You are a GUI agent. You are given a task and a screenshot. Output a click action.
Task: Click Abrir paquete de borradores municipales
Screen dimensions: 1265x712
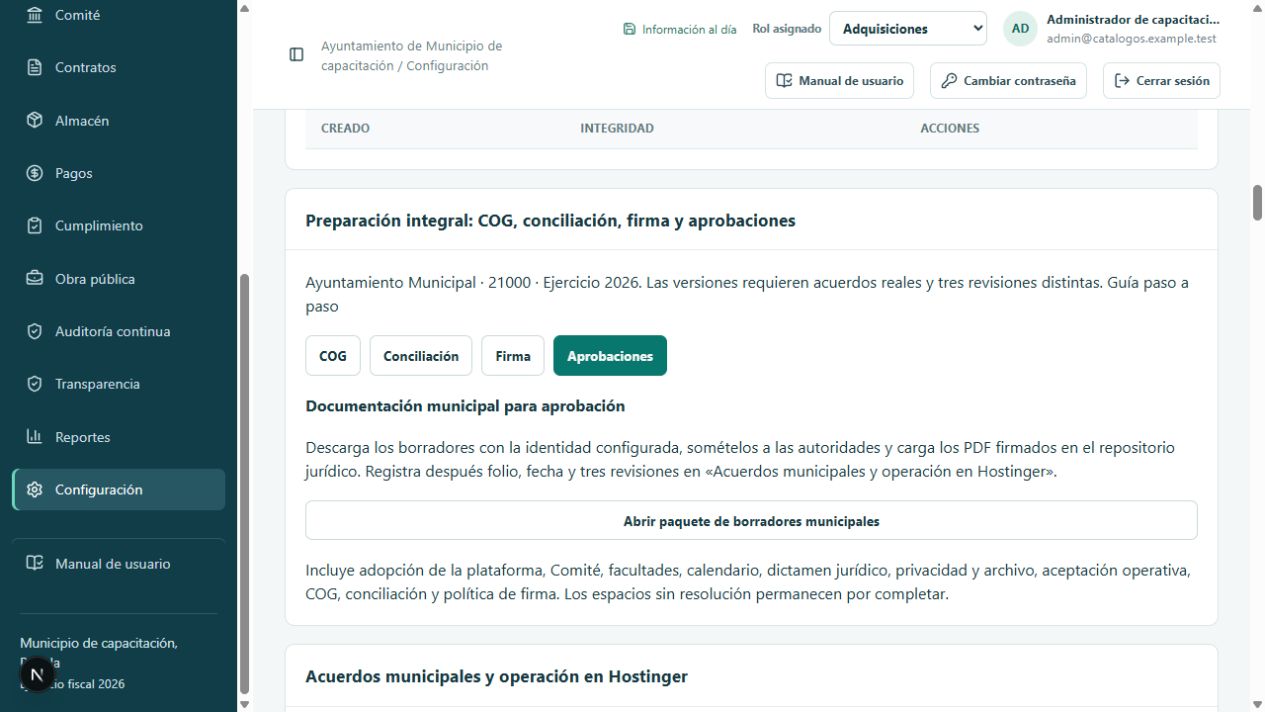751,521
